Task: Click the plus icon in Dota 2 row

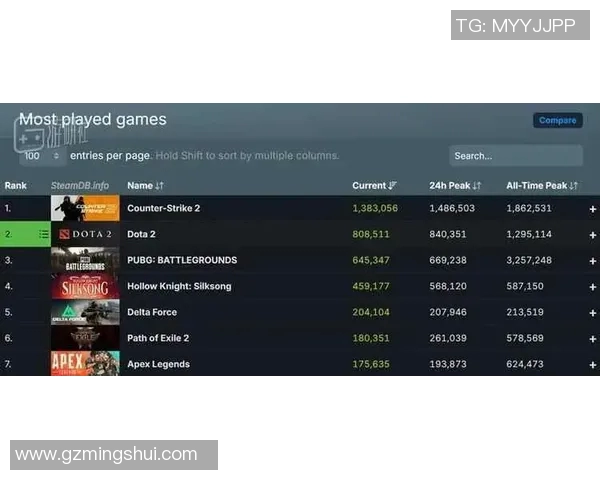Action: (592, 235)
